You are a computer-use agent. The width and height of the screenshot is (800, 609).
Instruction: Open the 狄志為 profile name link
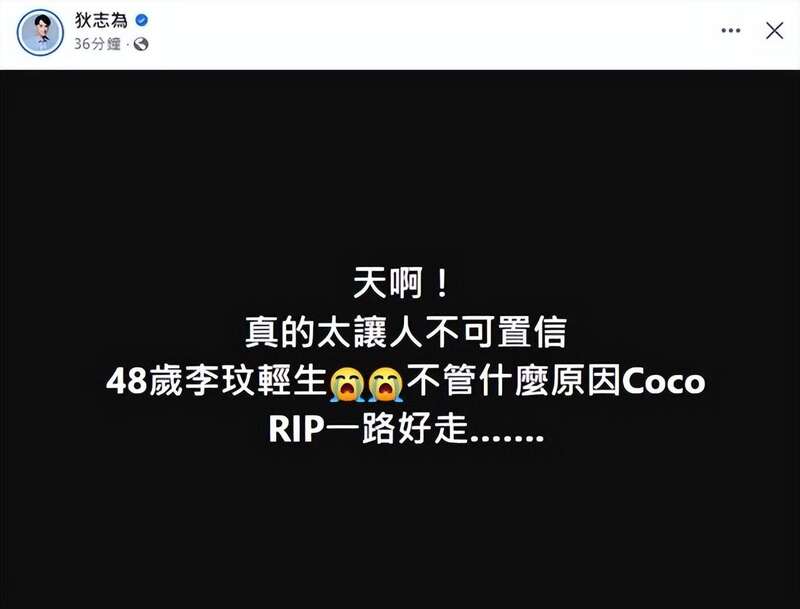(x=101, y=20)
